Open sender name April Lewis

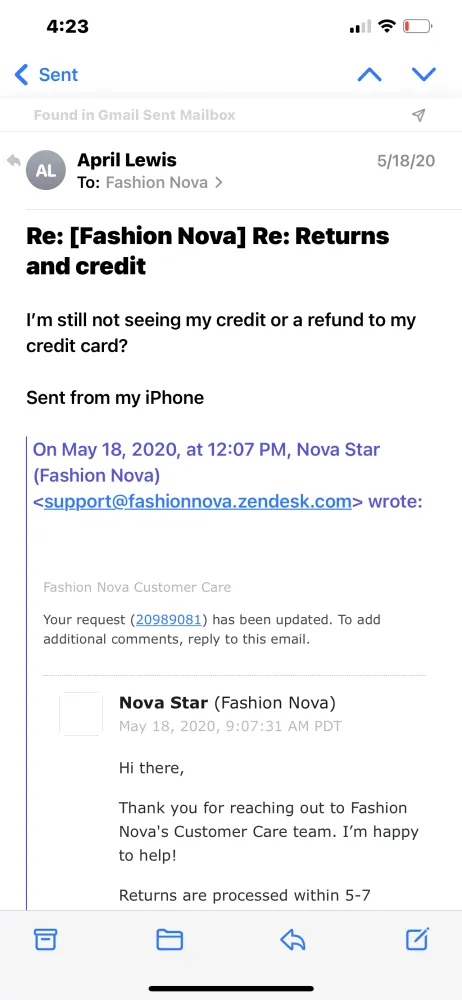tap(127, 159)
